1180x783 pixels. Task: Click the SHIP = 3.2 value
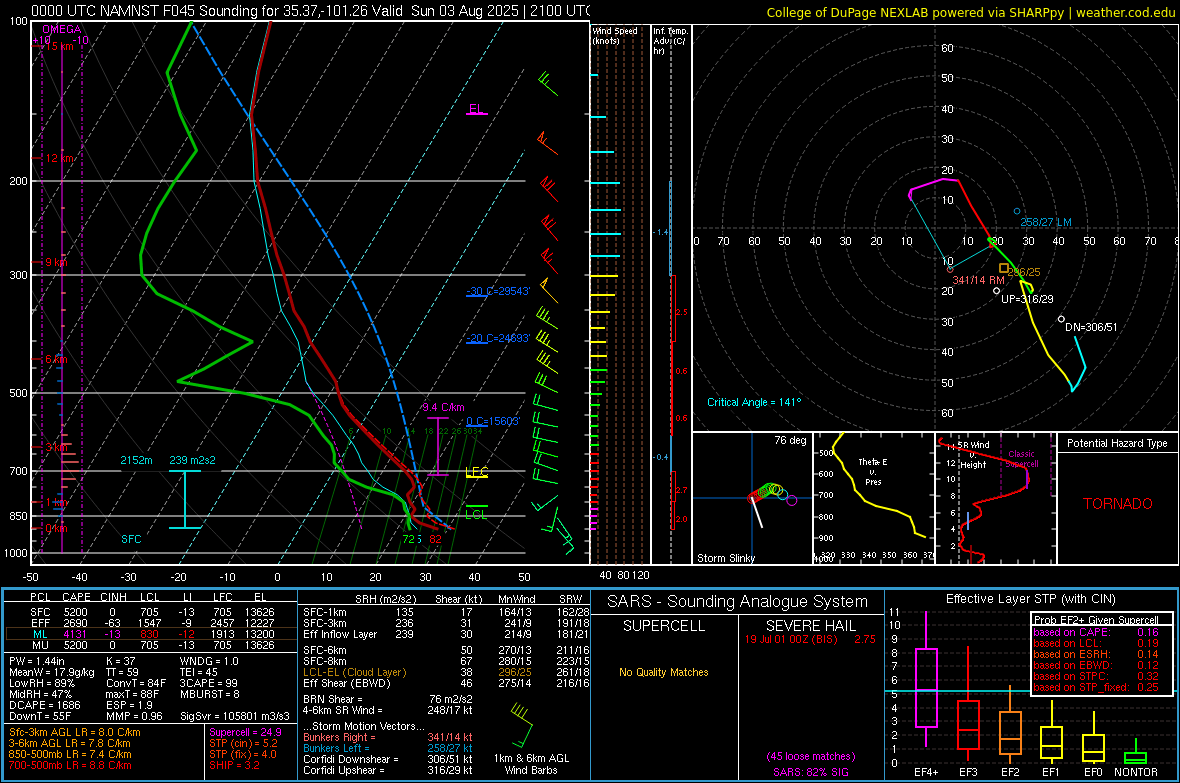pos(234,765)
